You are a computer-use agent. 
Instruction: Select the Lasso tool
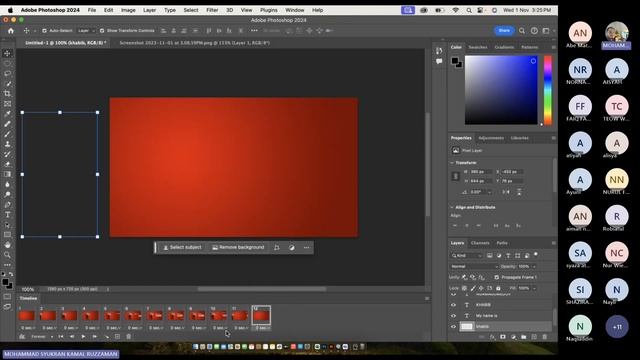pos(7,73)
